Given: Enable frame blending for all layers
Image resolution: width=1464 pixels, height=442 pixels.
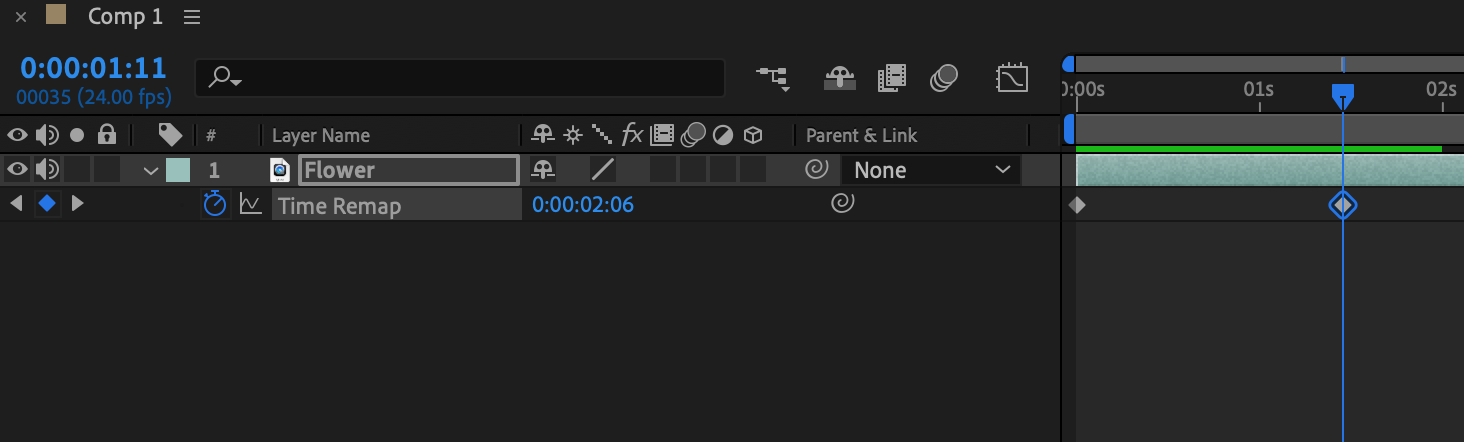Looking at the screenshot, I should (891, 78).
